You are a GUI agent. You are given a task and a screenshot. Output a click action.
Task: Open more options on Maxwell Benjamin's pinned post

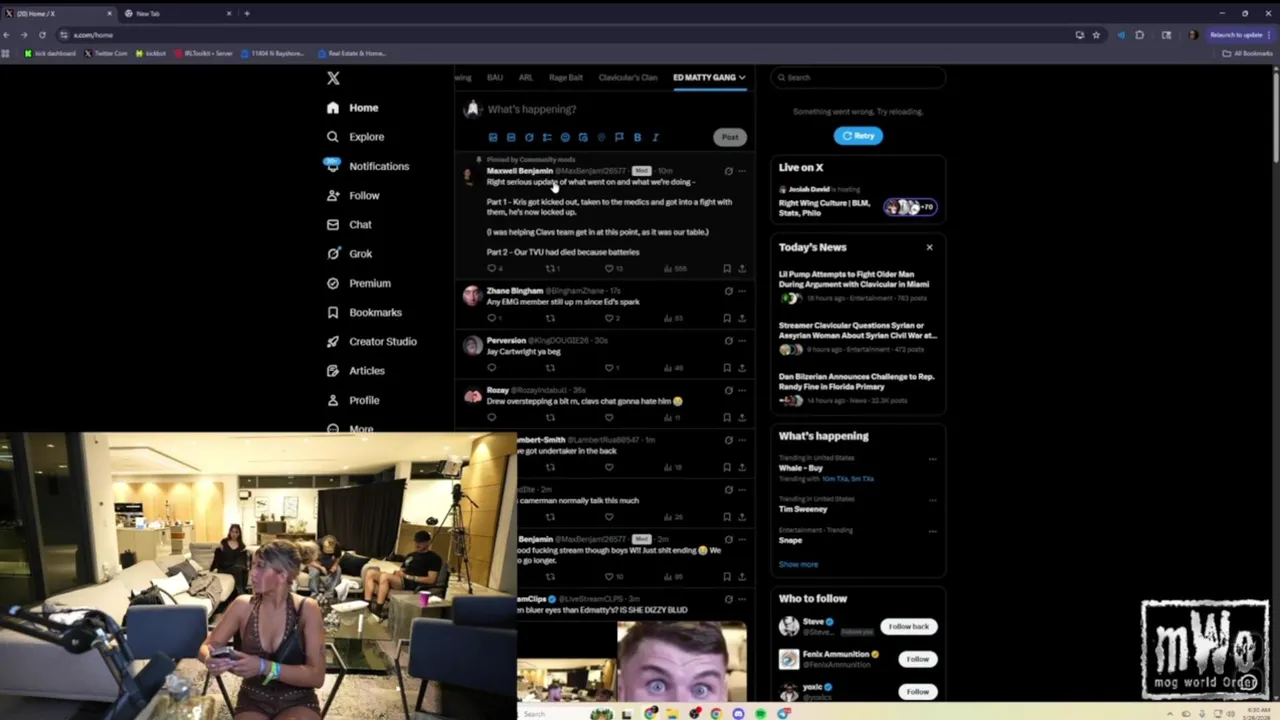tap(742, 171)
